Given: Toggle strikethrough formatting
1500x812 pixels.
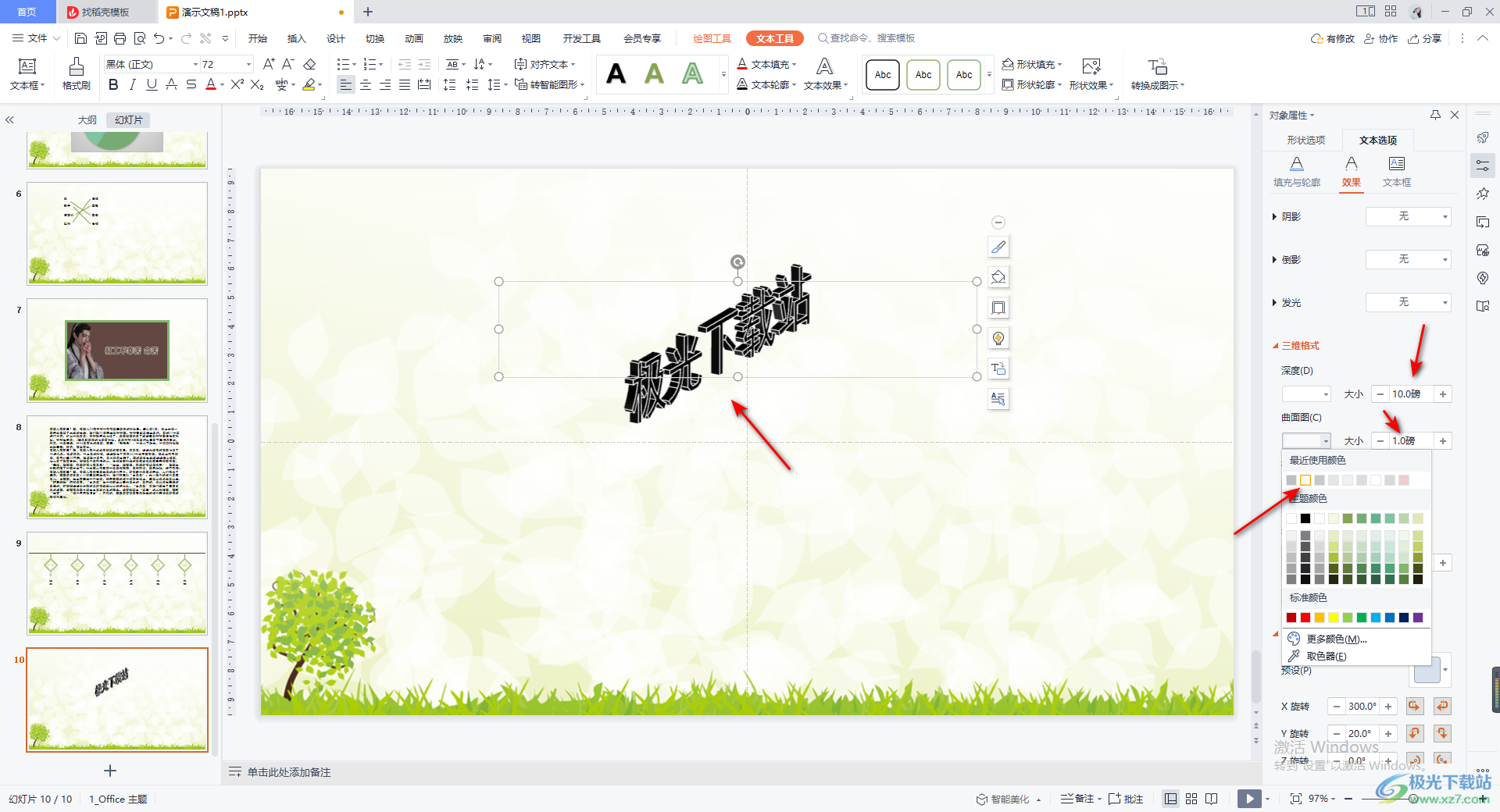Looking at the screenshot, I should coord(191,84).
